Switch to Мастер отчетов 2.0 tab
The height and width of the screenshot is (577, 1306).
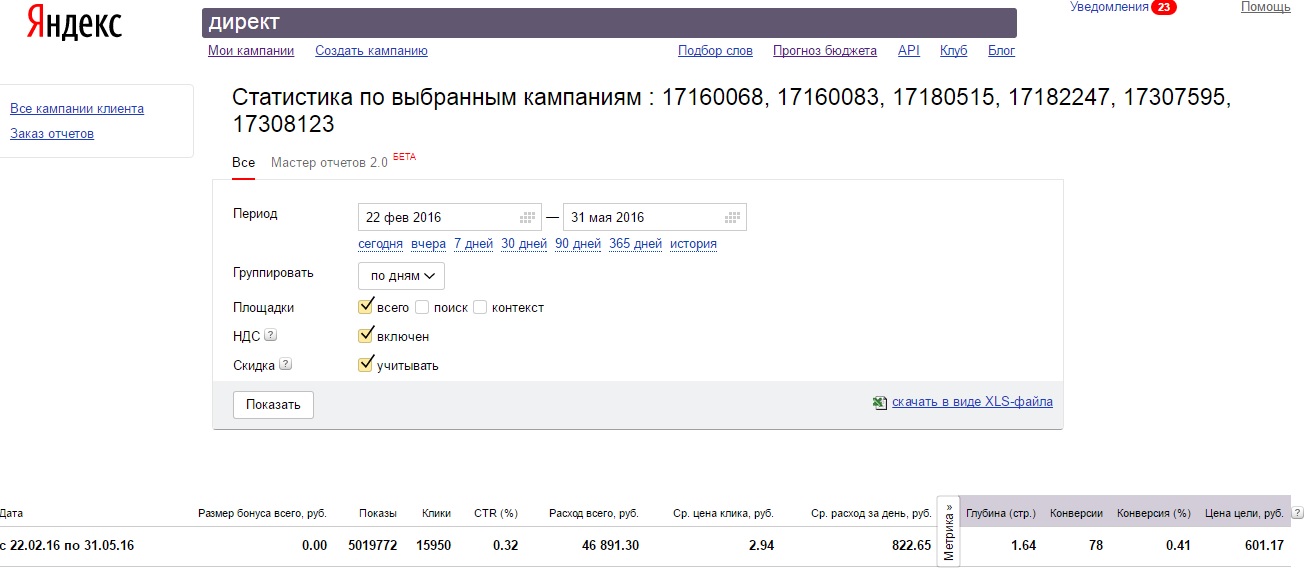click(x=329, y=162)
